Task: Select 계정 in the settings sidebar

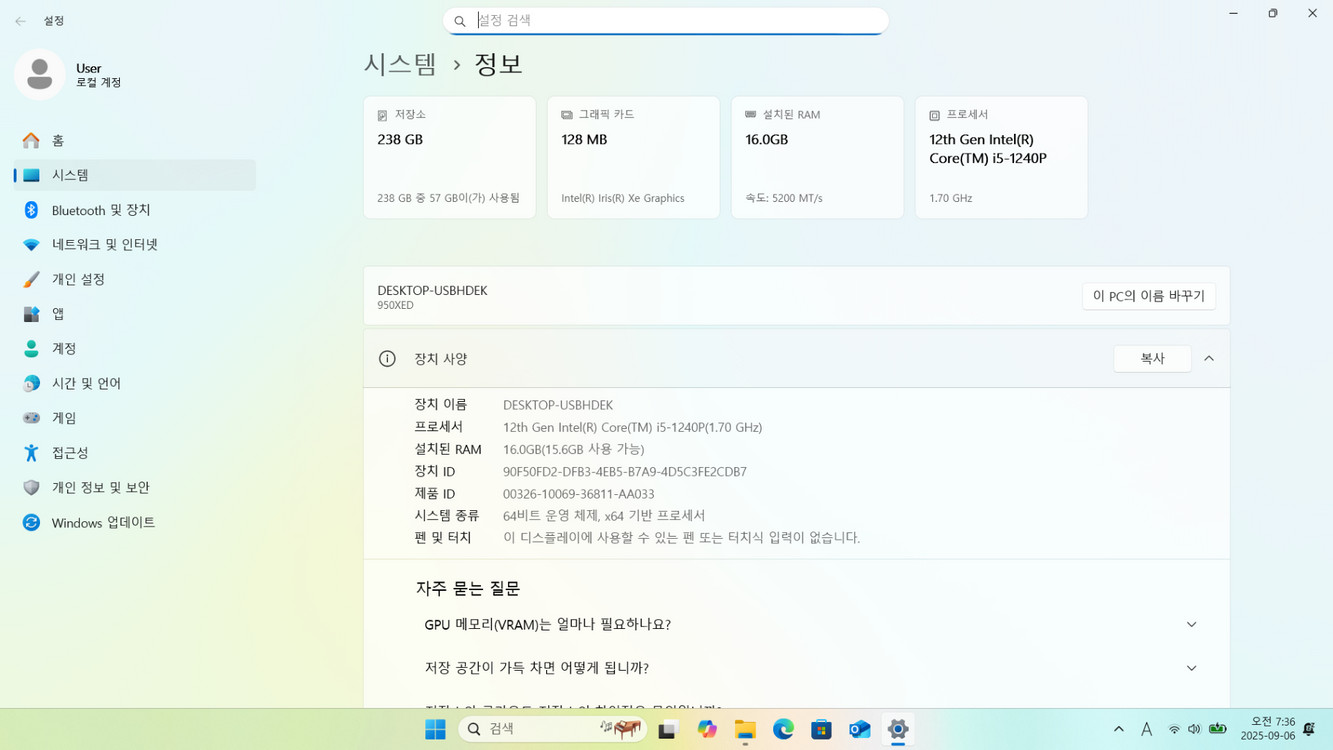Action: [x=64, y=348]
